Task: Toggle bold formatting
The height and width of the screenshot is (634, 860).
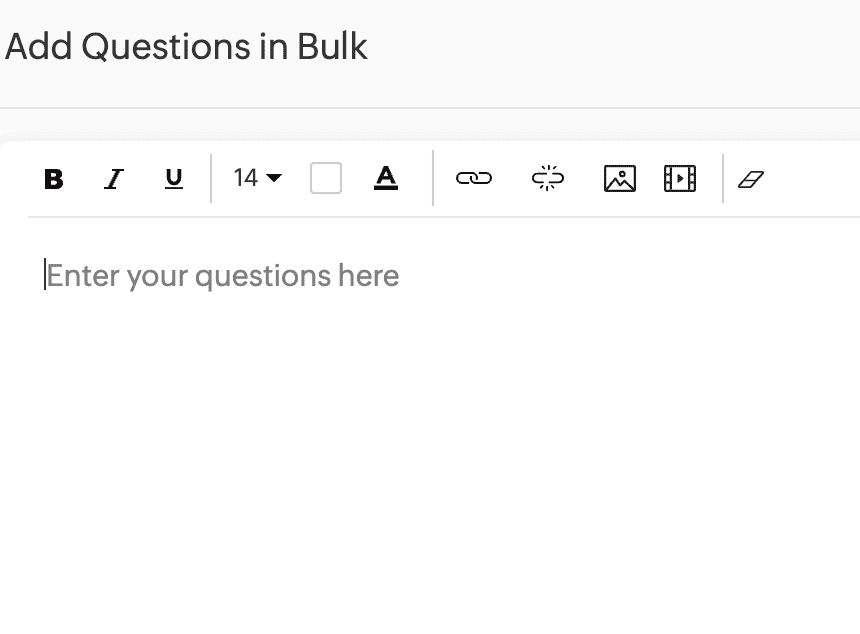Action: click(x=54, y=179)
